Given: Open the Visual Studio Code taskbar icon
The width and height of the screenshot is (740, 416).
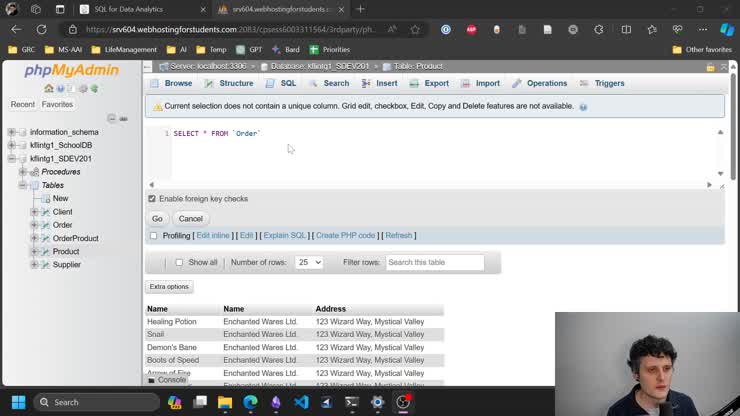Looking at the screenshot, I should [301, 402].
